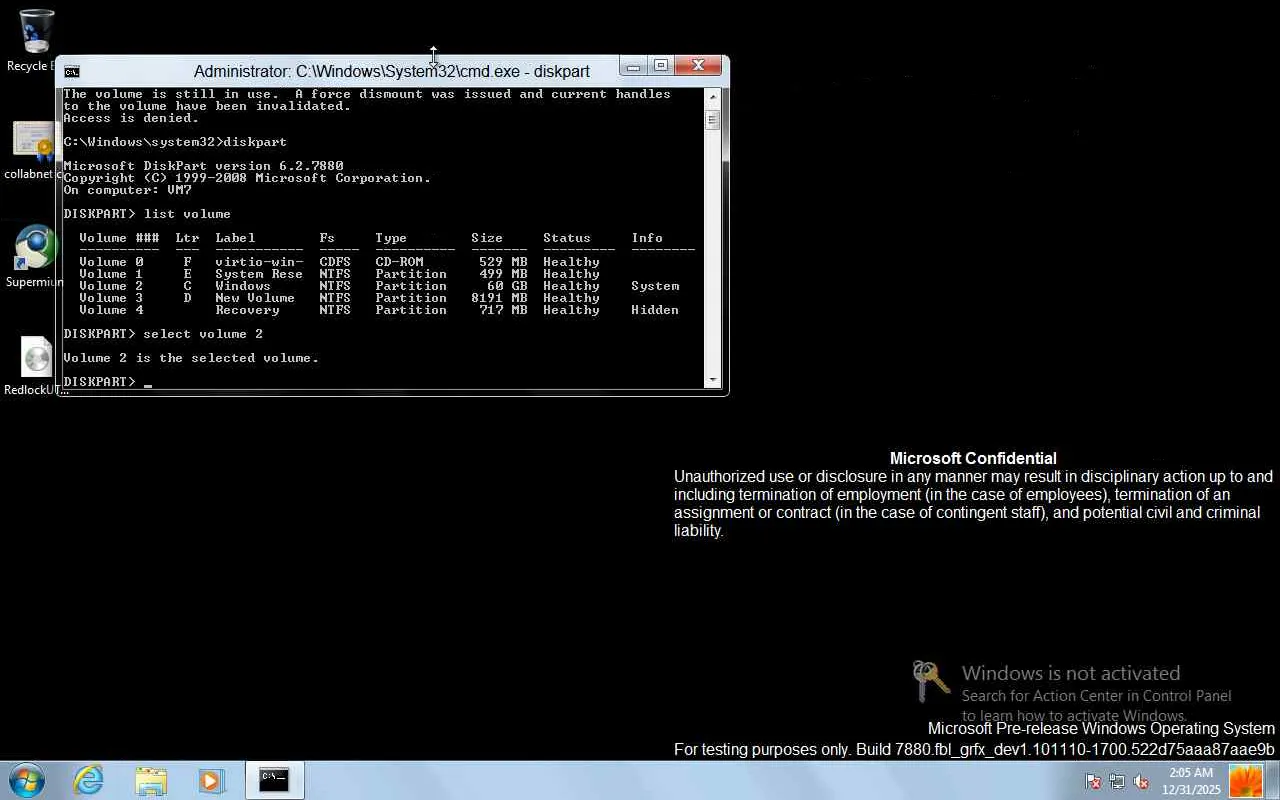Click the console vertical scrollbar thumb
Viewport: 1280px width, 800px height.
point(713,120)
